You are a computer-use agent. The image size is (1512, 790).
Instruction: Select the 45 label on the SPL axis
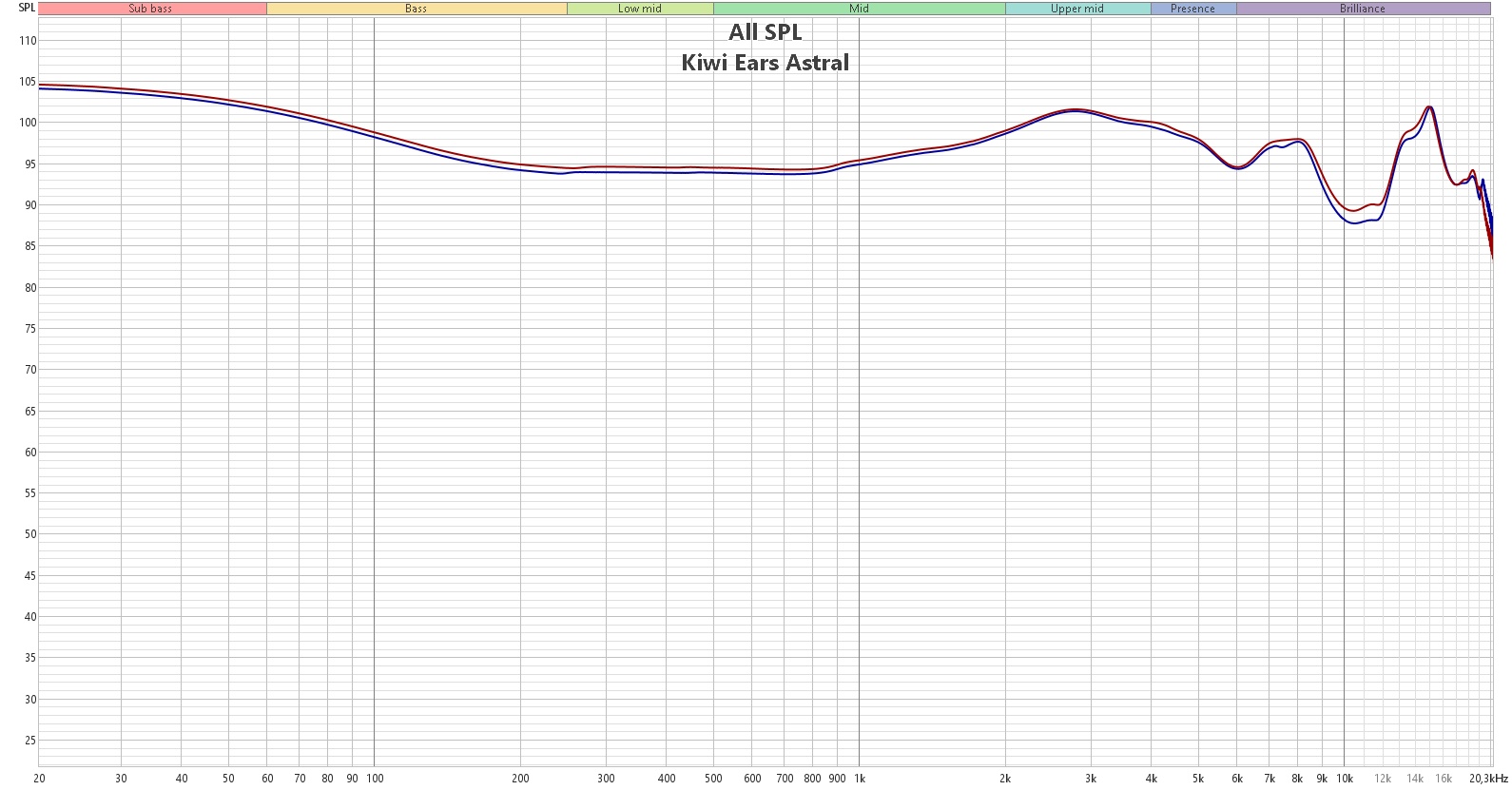coord(30,576)
